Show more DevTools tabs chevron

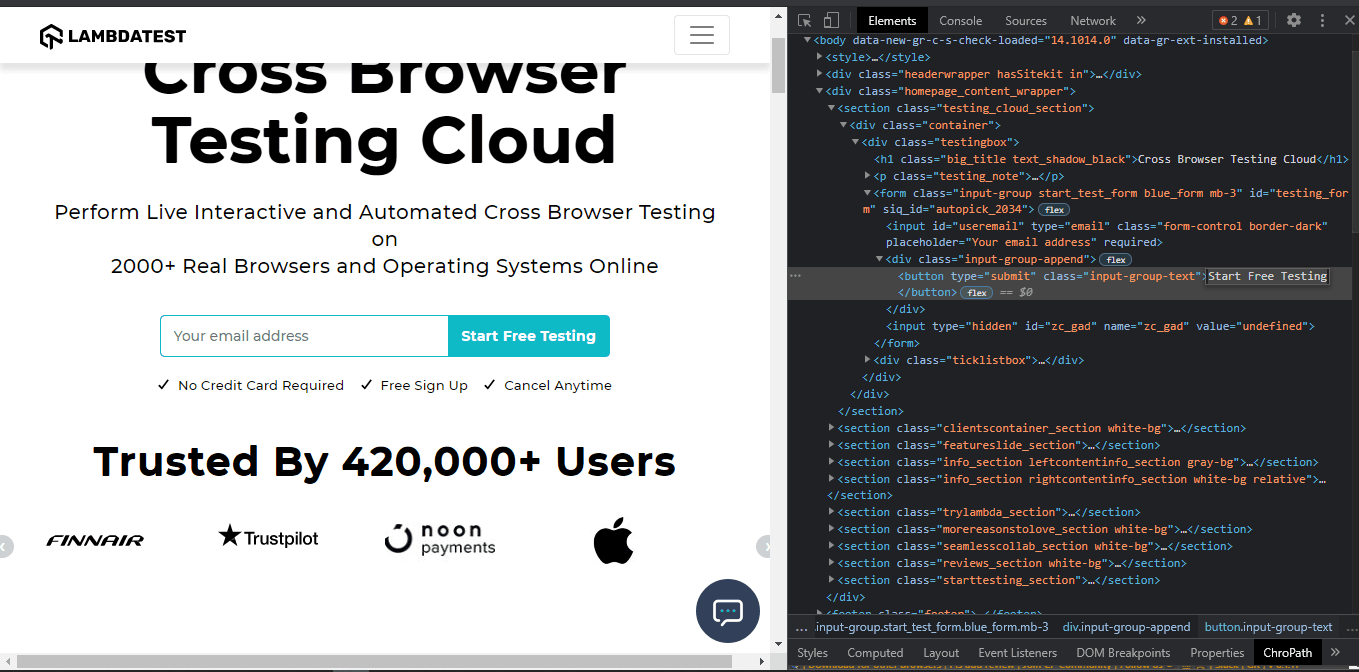(x=1141, y=20)
